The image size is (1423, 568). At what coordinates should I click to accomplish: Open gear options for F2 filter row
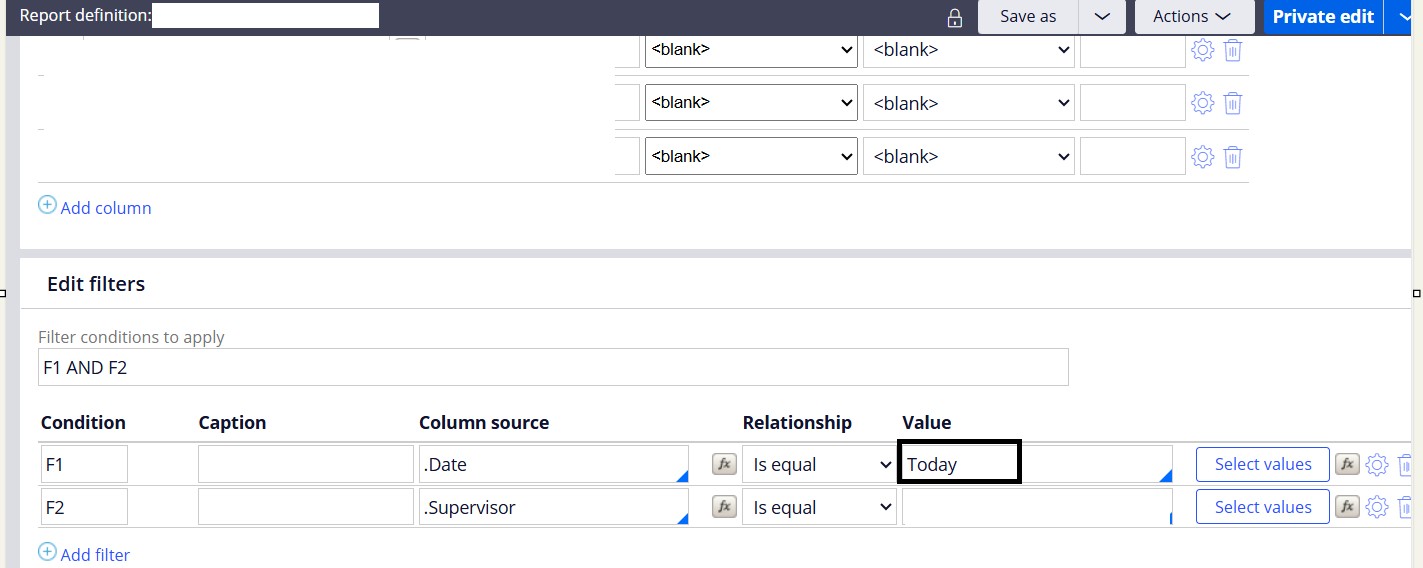[x=1377, y=508]
